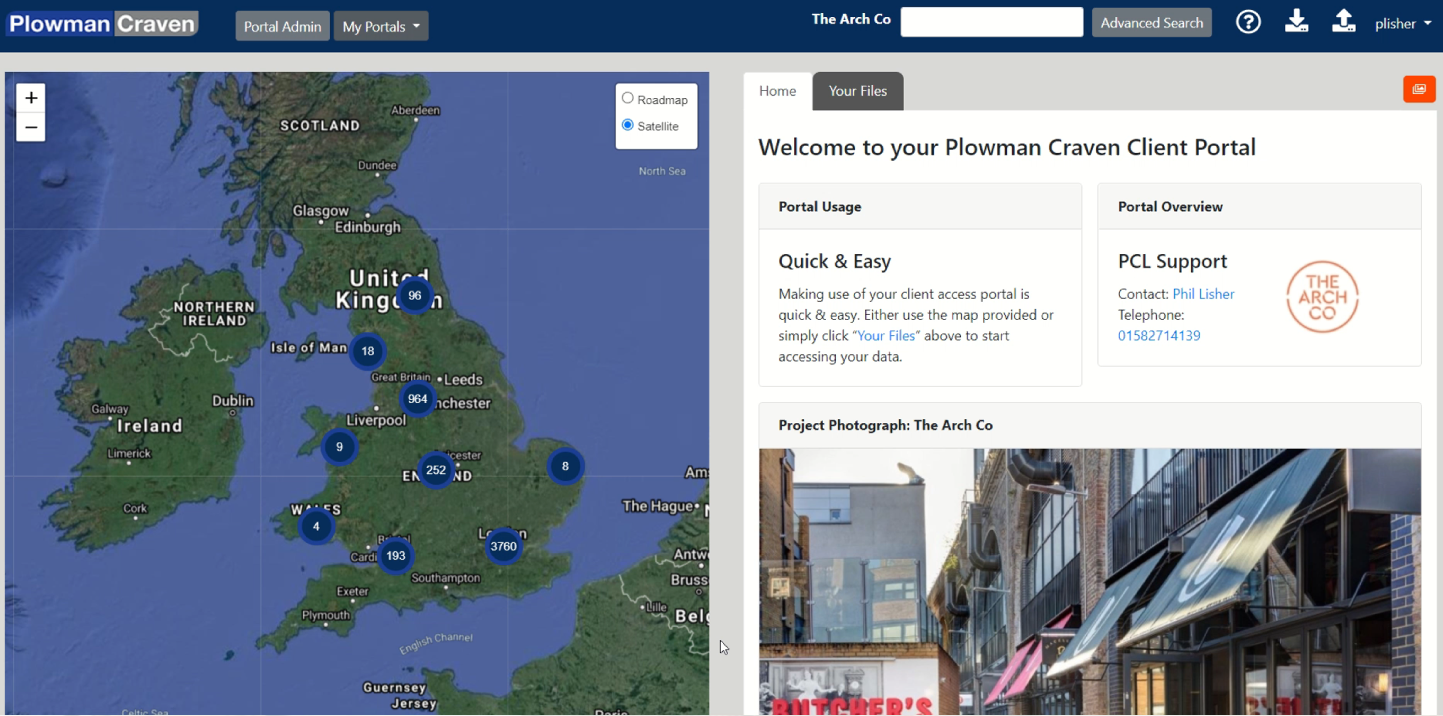Open the Plowman Craven logo home

tap(103, 24)
